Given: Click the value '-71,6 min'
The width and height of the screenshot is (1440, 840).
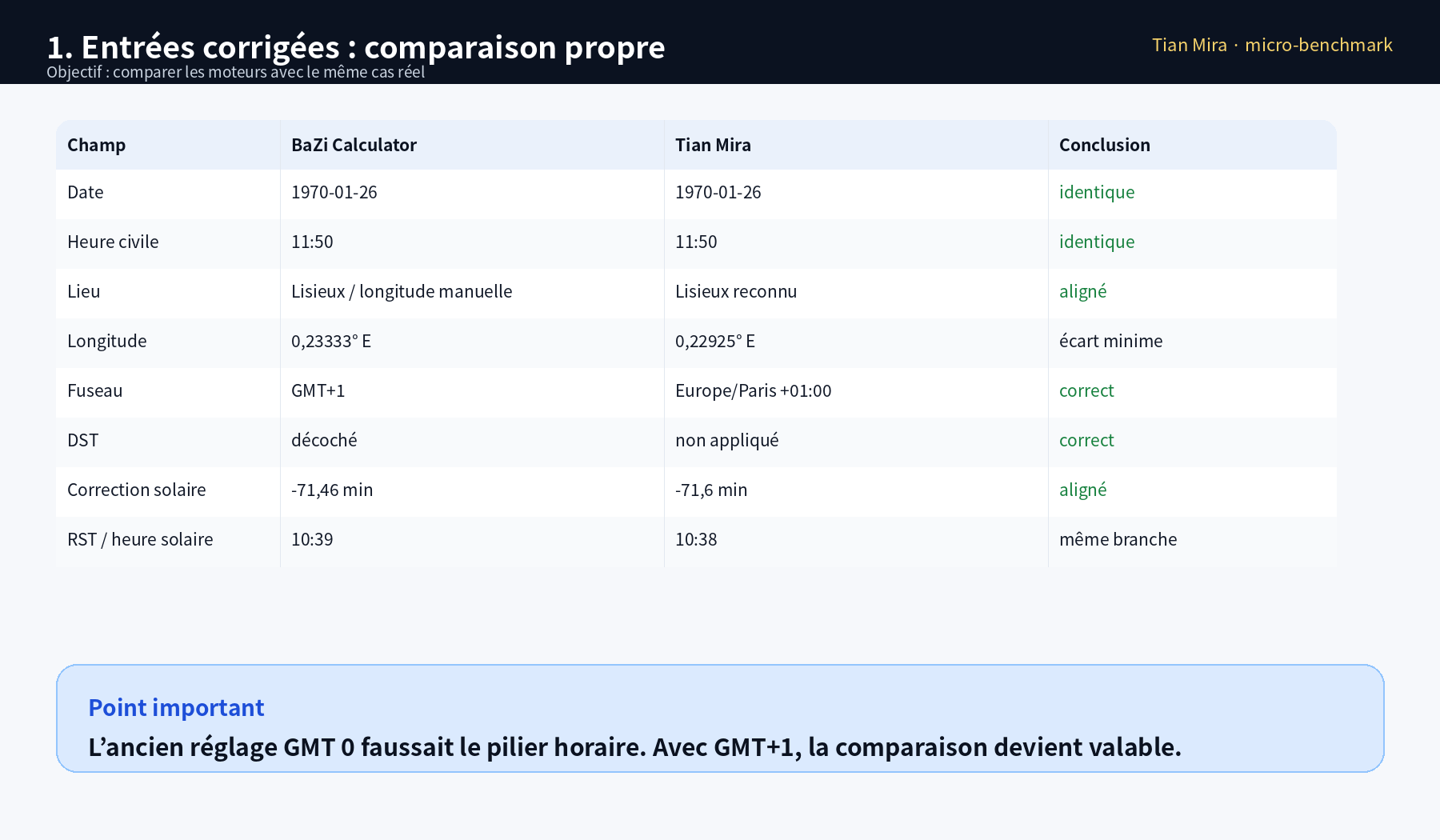Looking at the screenshot, I should [711, 490].
